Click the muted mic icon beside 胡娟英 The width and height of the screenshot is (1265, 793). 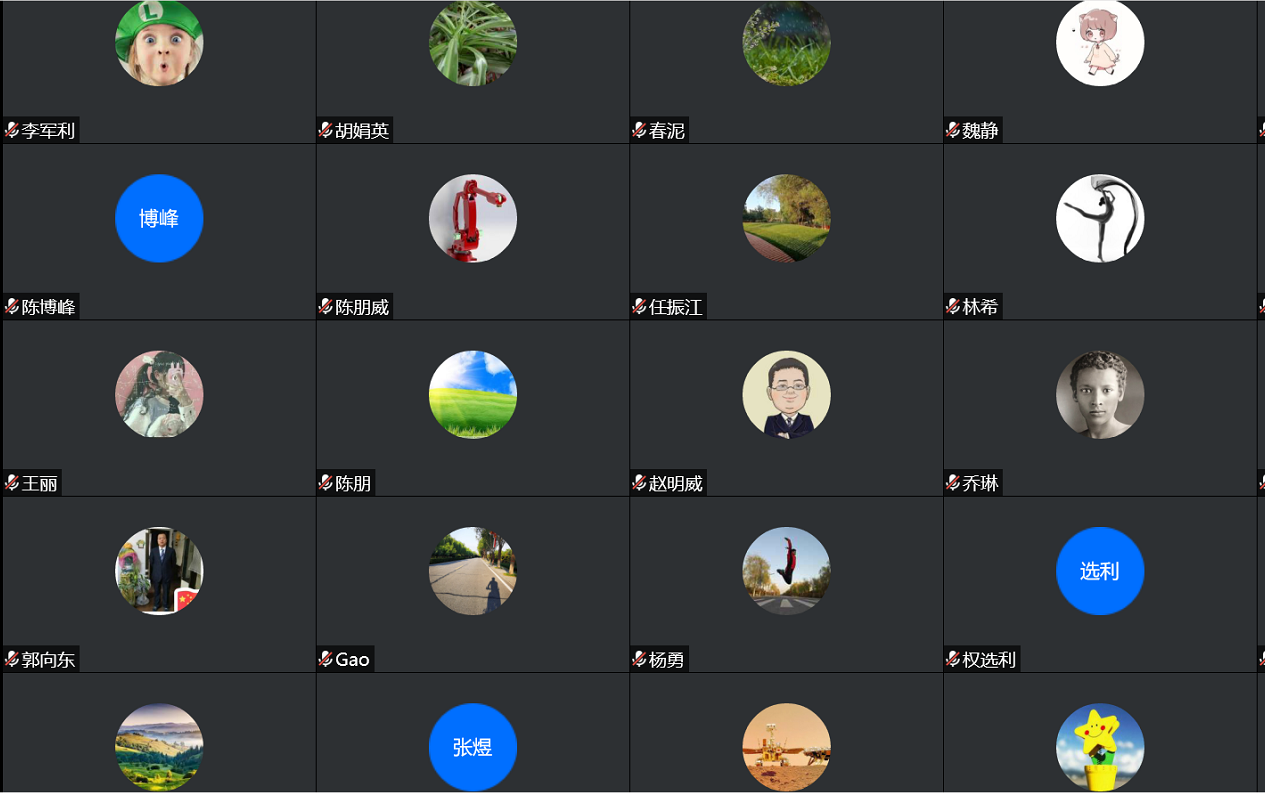pos(326,130)
